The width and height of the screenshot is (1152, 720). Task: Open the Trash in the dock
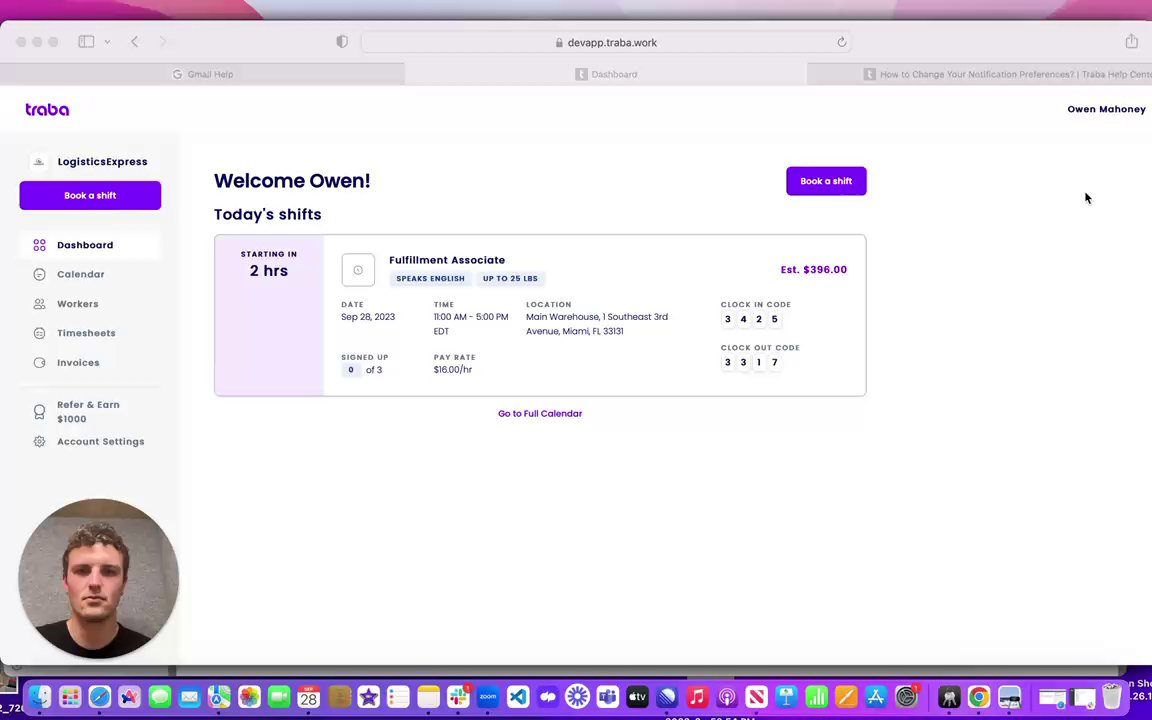pos(1112,696)
